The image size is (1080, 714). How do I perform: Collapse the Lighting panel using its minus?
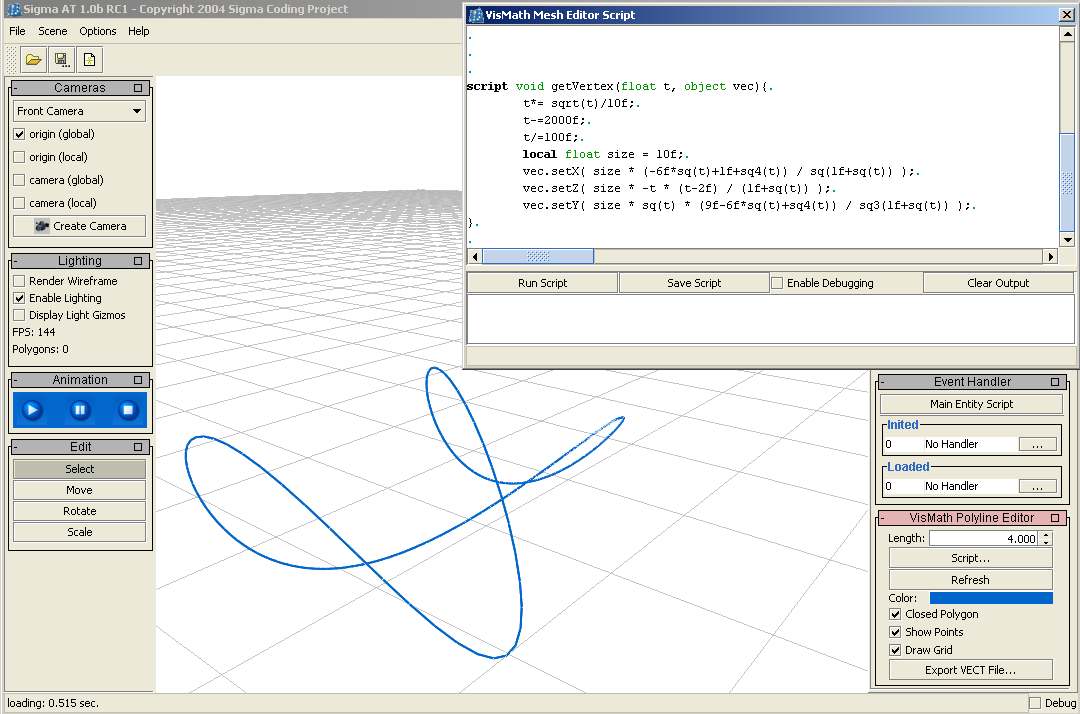pos(16,261)
